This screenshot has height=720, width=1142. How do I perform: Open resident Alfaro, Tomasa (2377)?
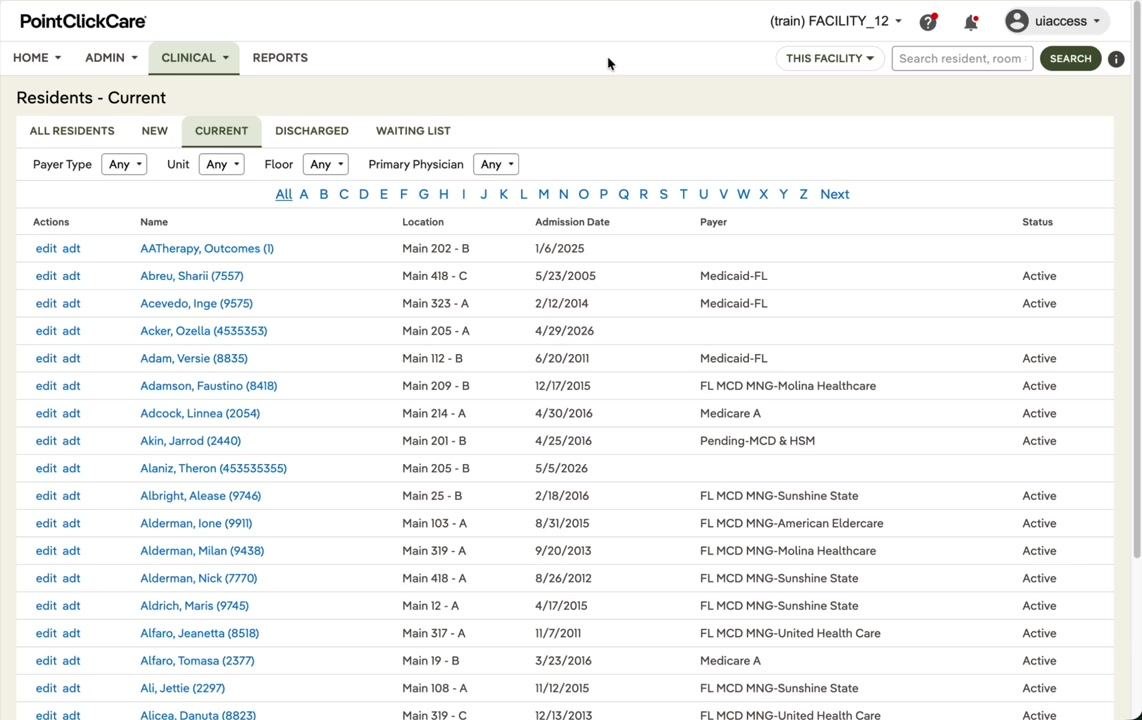coord(197,661)
